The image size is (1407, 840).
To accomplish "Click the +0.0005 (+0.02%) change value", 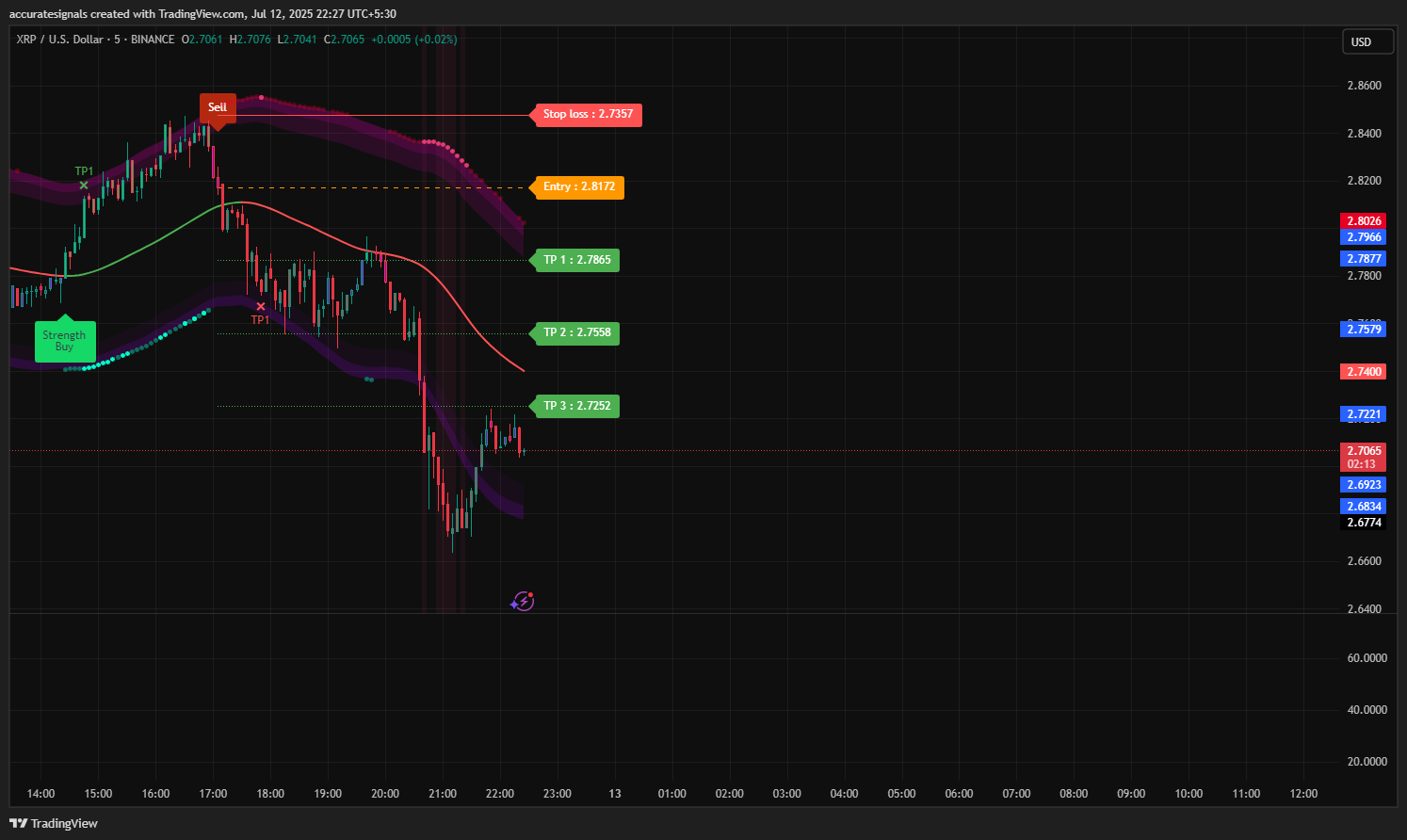I will (x=414, y=40).
